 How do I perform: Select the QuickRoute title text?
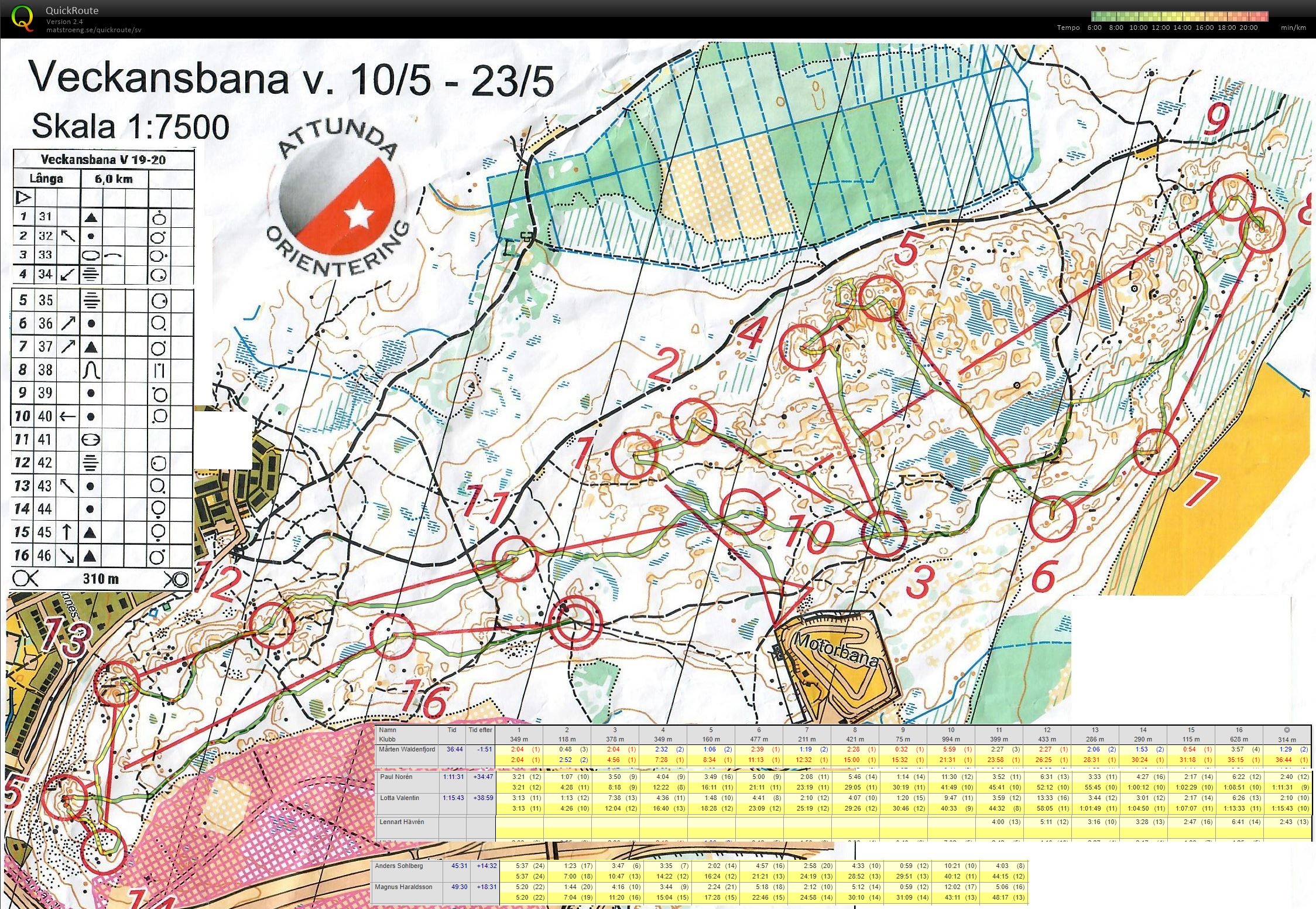point(72,11)
